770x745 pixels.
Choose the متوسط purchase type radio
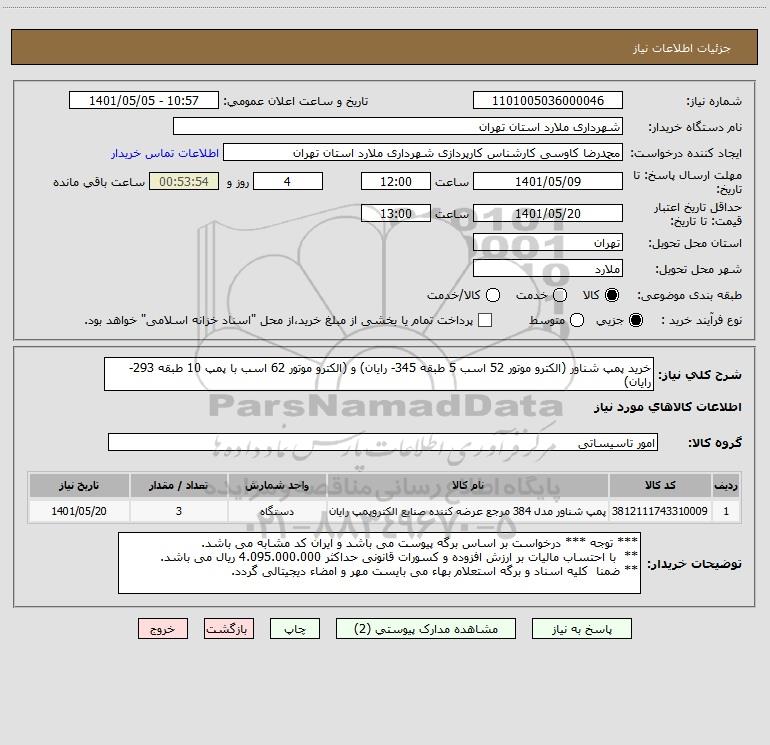pos(577,321)
